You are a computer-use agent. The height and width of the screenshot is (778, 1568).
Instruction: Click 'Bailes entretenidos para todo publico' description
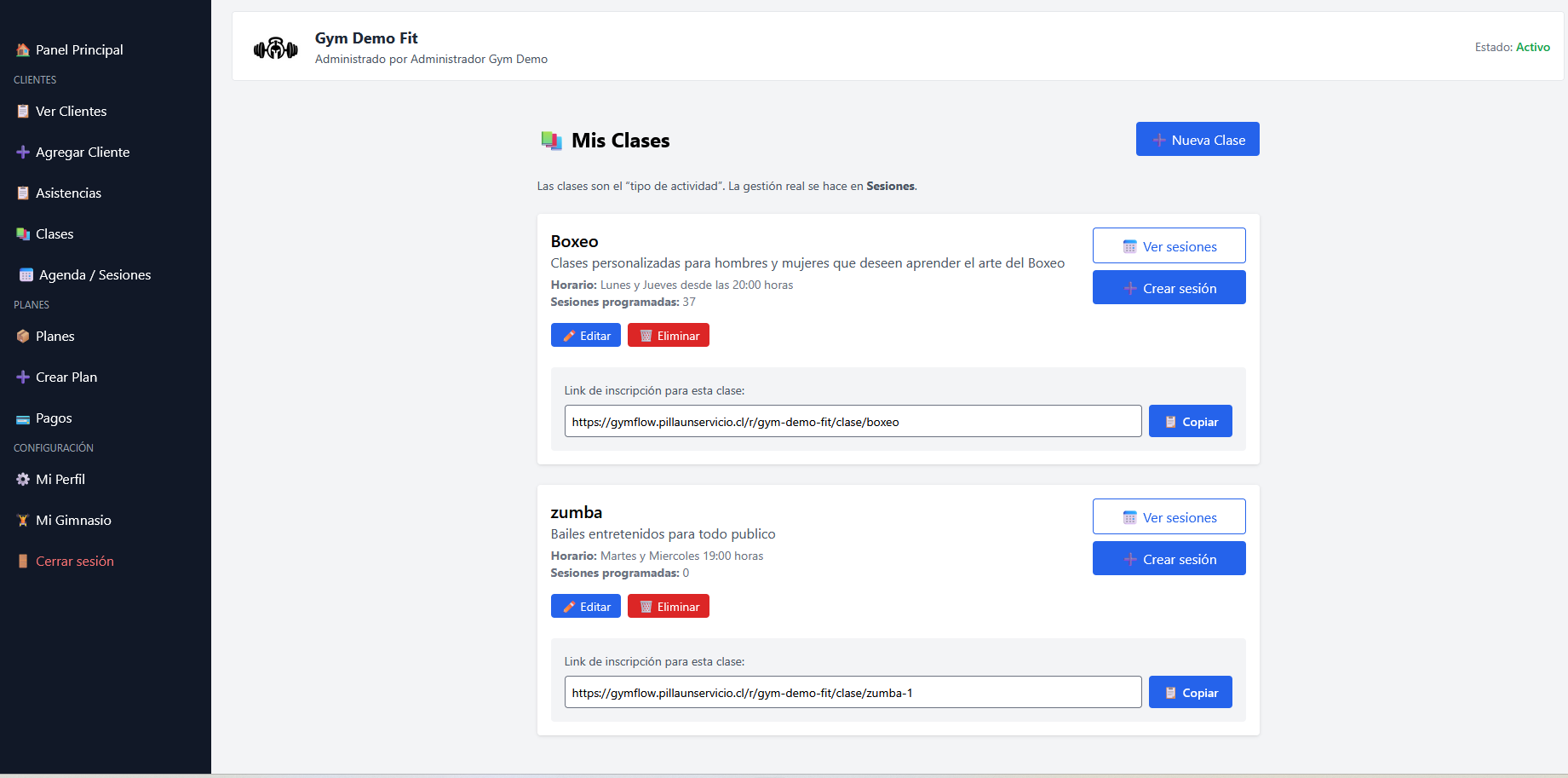(x=663, y=534)
